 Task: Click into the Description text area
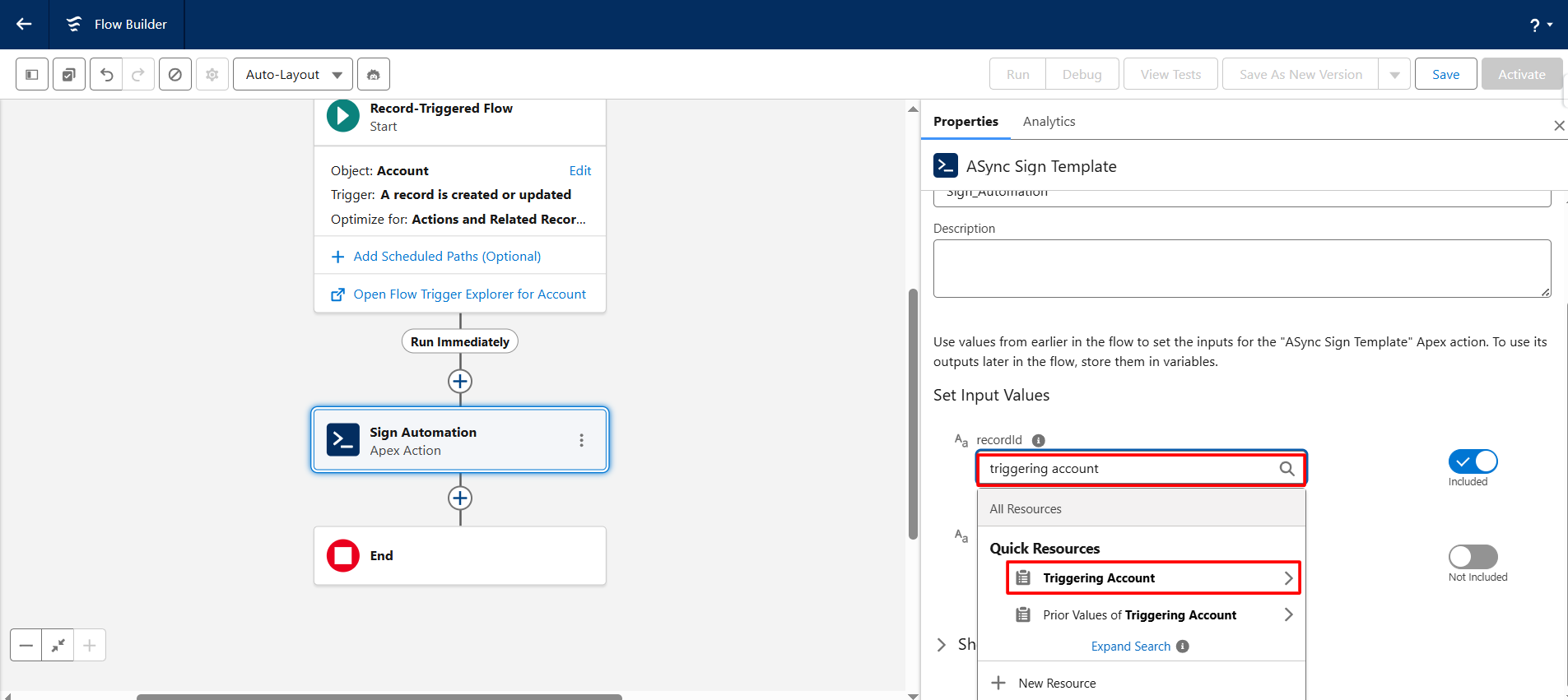1241,268
